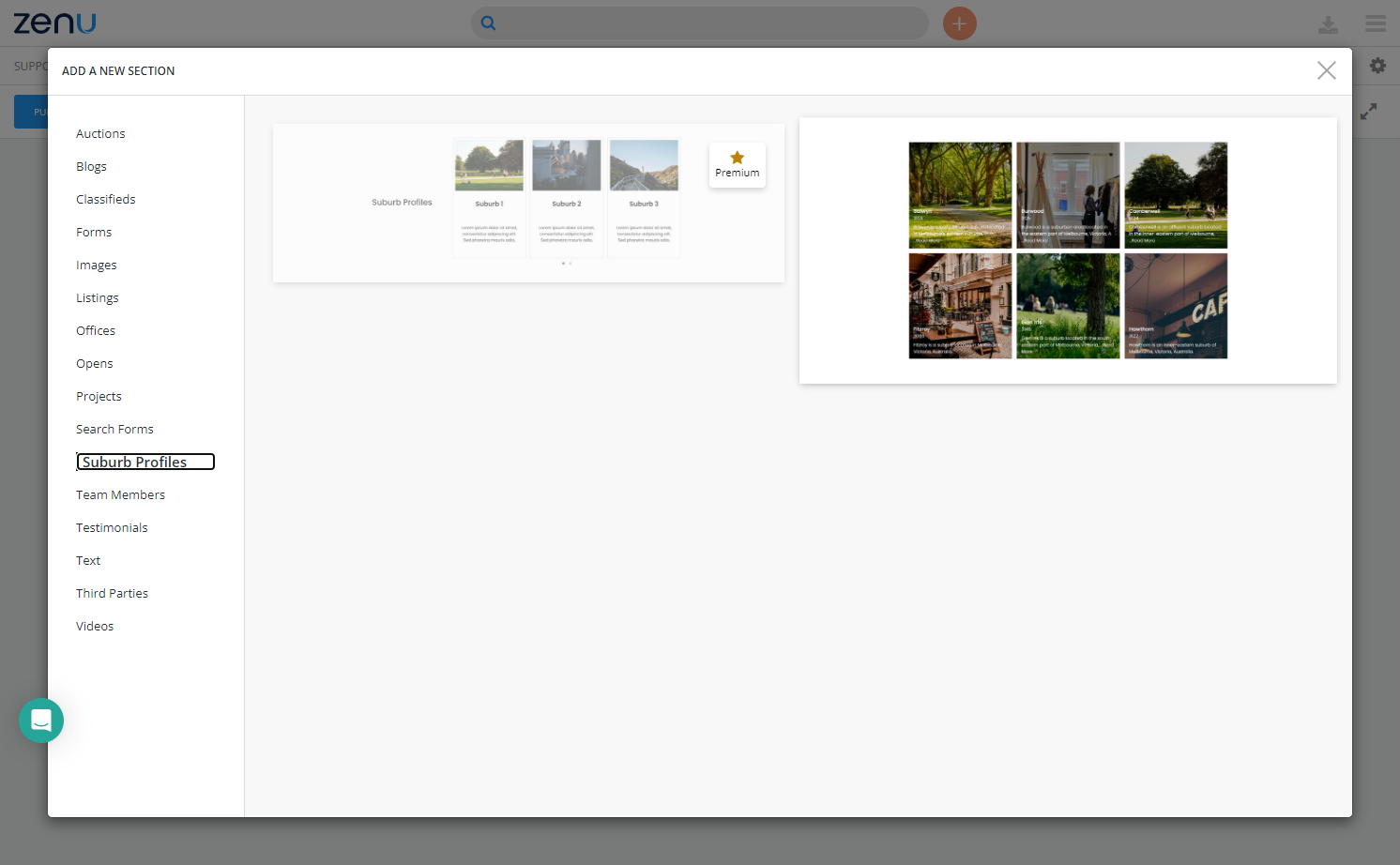Screen dimensions: 1400x865
Task: Select the Blogs category
Action: pos(91,167)
